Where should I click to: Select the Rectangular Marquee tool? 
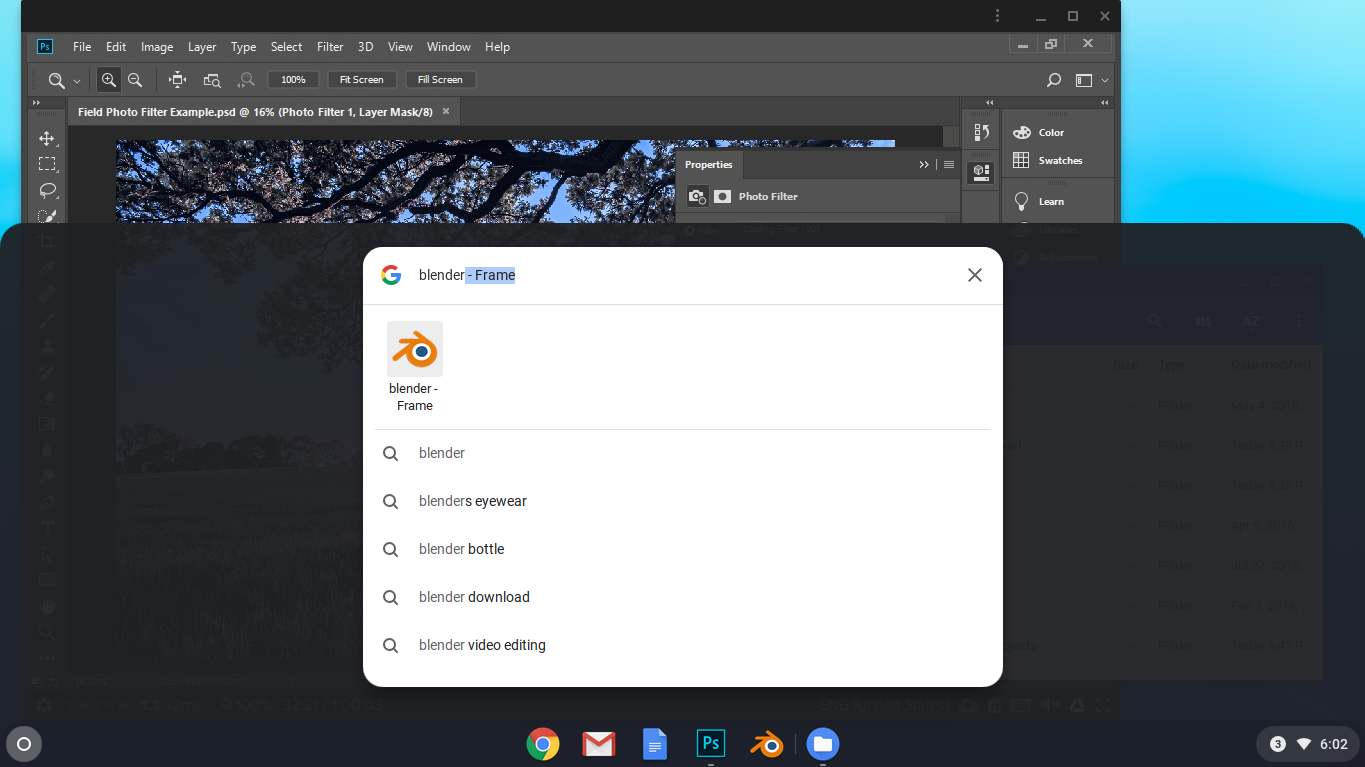(47, 164)
